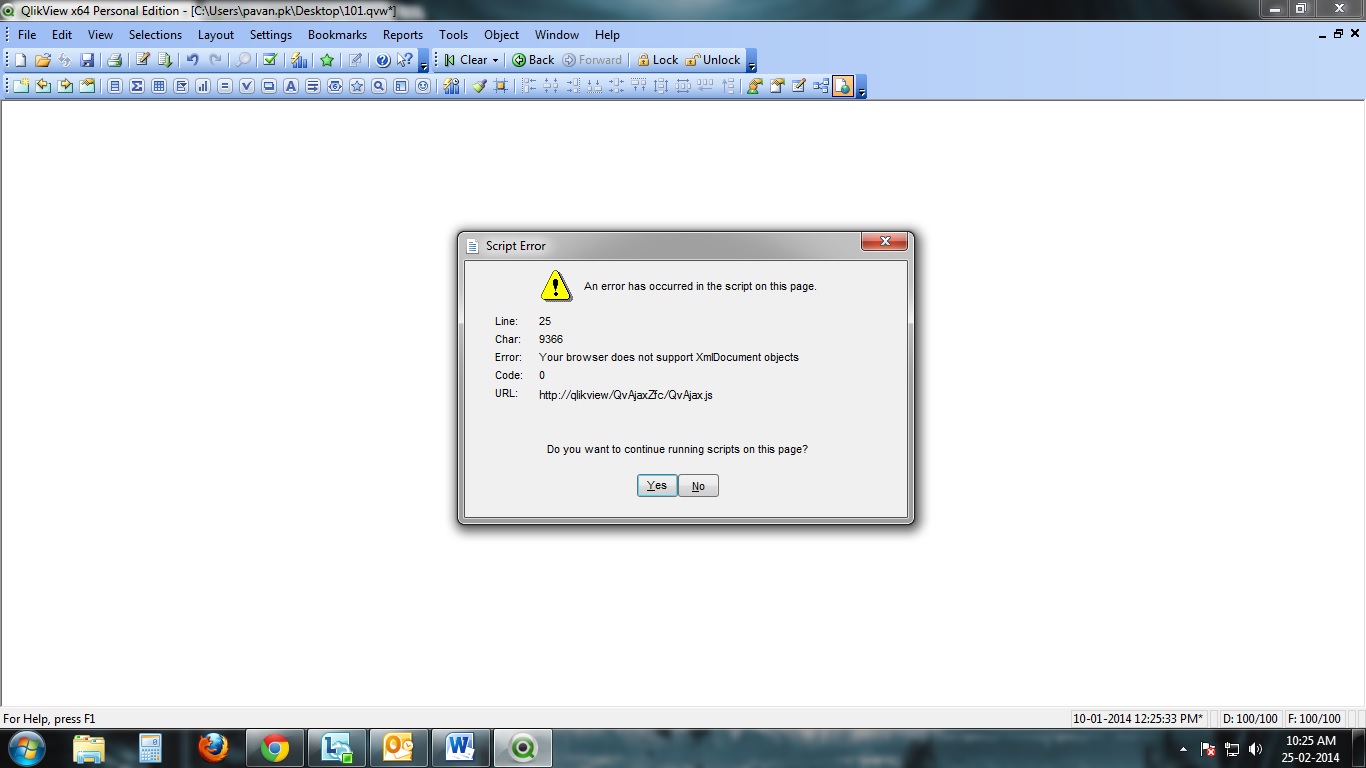Add a bookmark with the green star
This screenshot has height=768, width=1366.
(x=327, y=60)
